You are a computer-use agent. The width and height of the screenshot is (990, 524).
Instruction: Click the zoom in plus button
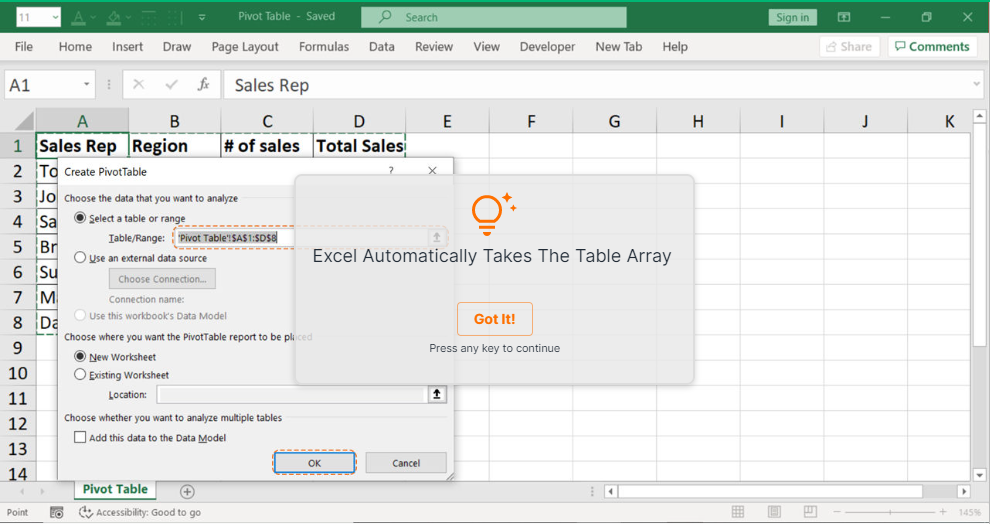pyautogui.click(x=943, y=511)
